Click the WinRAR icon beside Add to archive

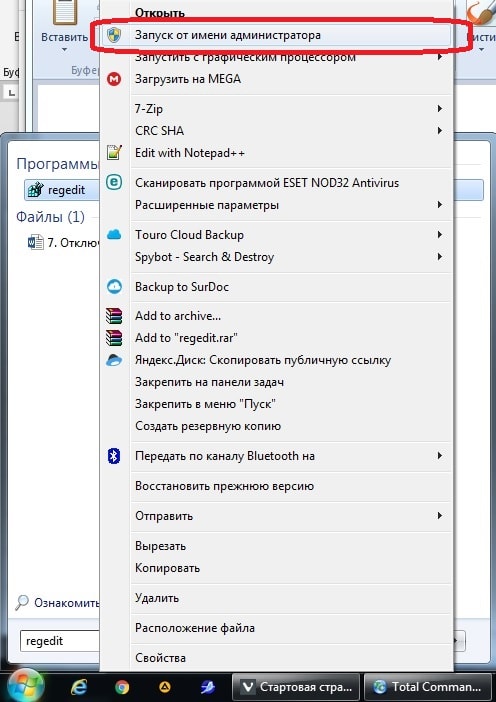(114, 316)
